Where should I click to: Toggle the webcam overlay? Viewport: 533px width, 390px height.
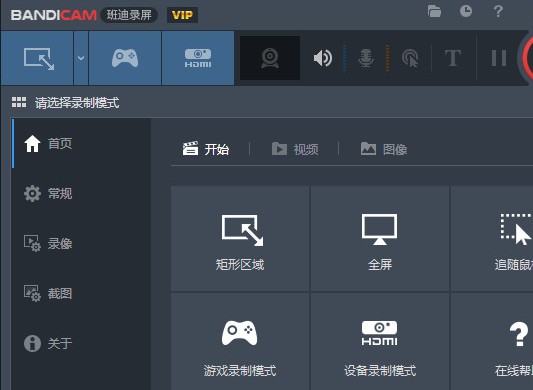270,58
